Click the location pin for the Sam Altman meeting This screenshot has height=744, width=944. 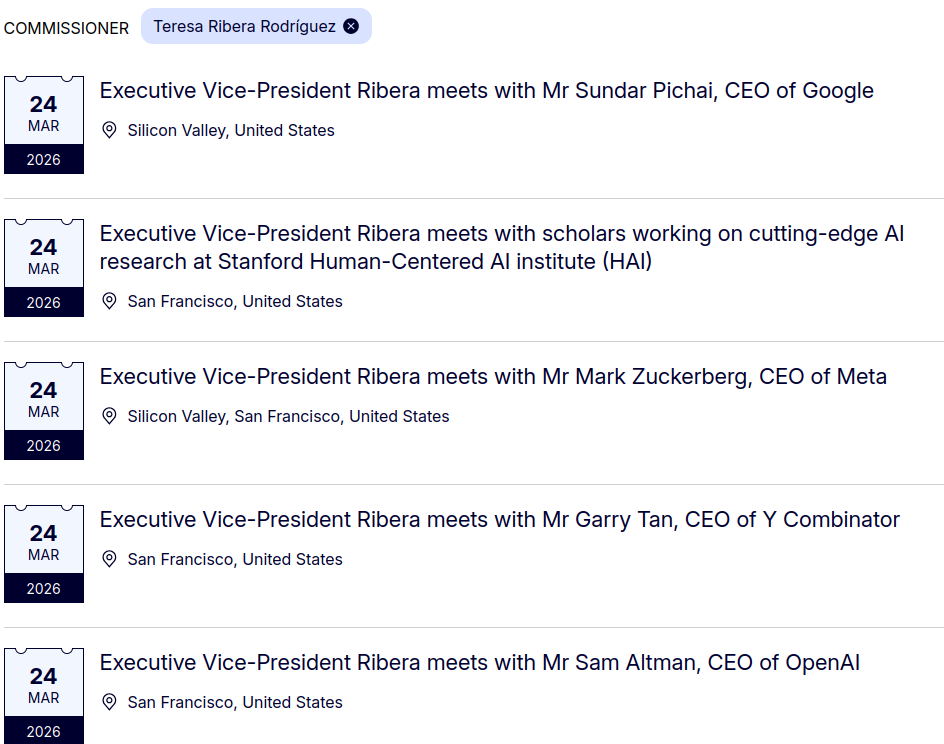point(110,702)
